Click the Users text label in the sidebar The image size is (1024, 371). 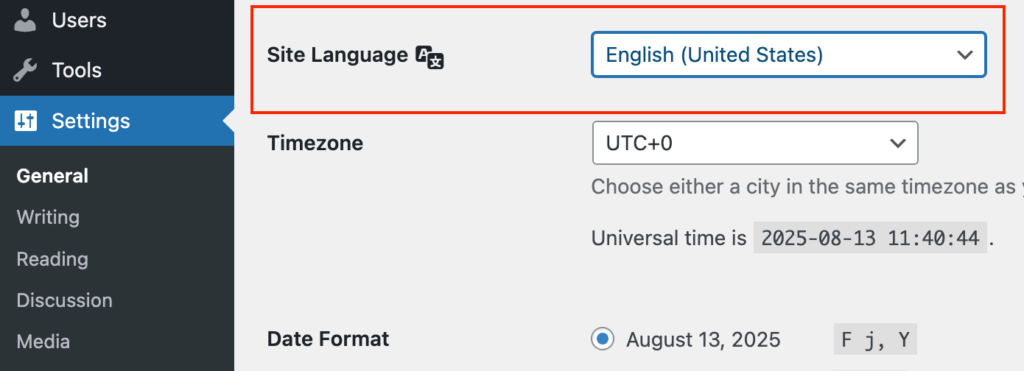coord(79,20)
